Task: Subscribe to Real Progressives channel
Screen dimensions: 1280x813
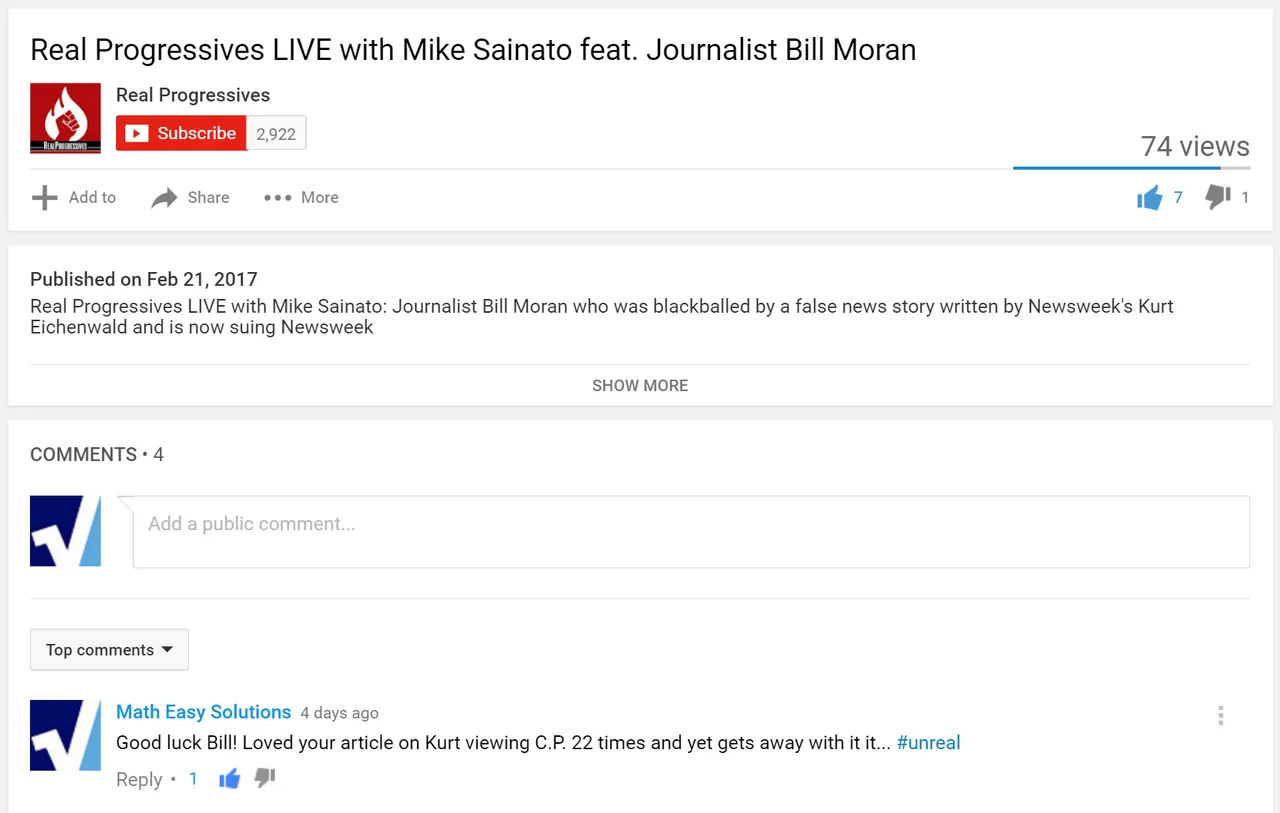Action: tap(181, 133)
